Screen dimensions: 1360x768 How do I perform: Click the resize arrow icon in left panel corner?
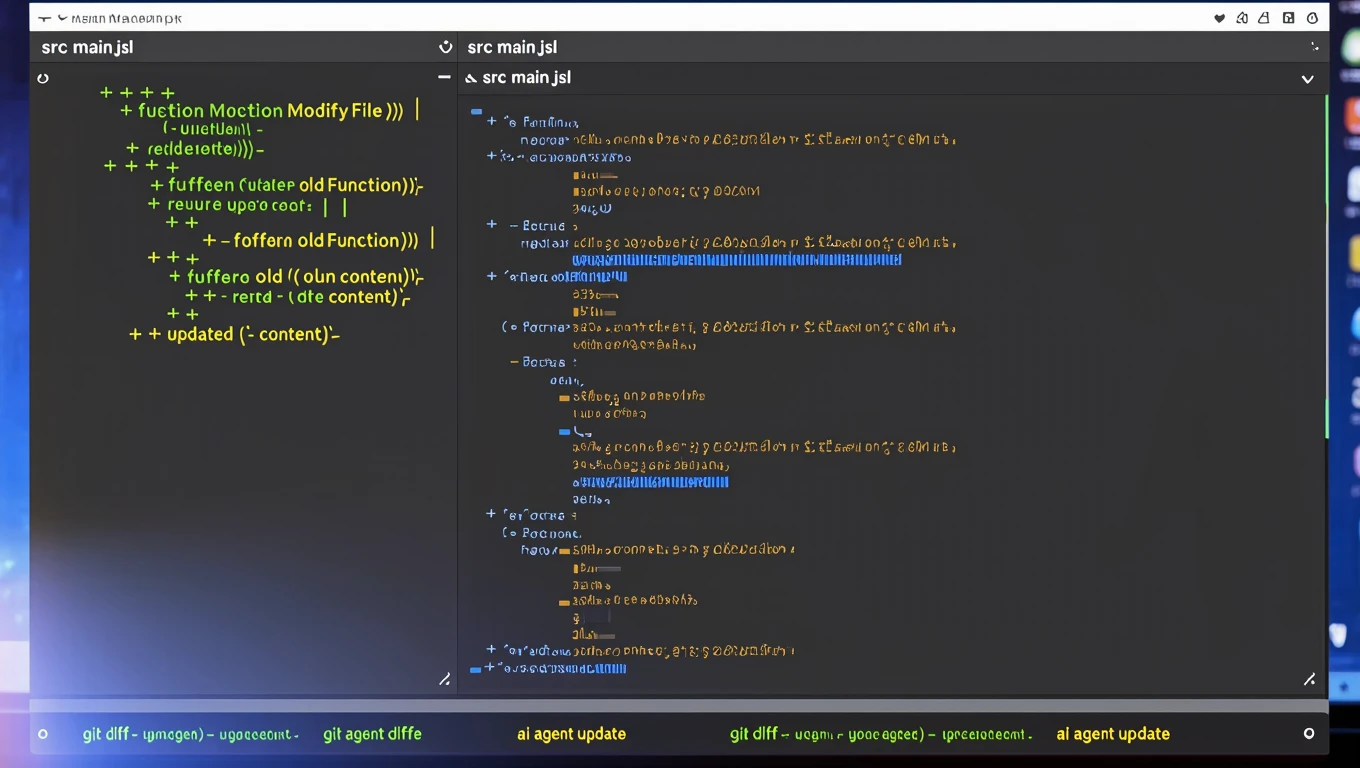point(445,679)
